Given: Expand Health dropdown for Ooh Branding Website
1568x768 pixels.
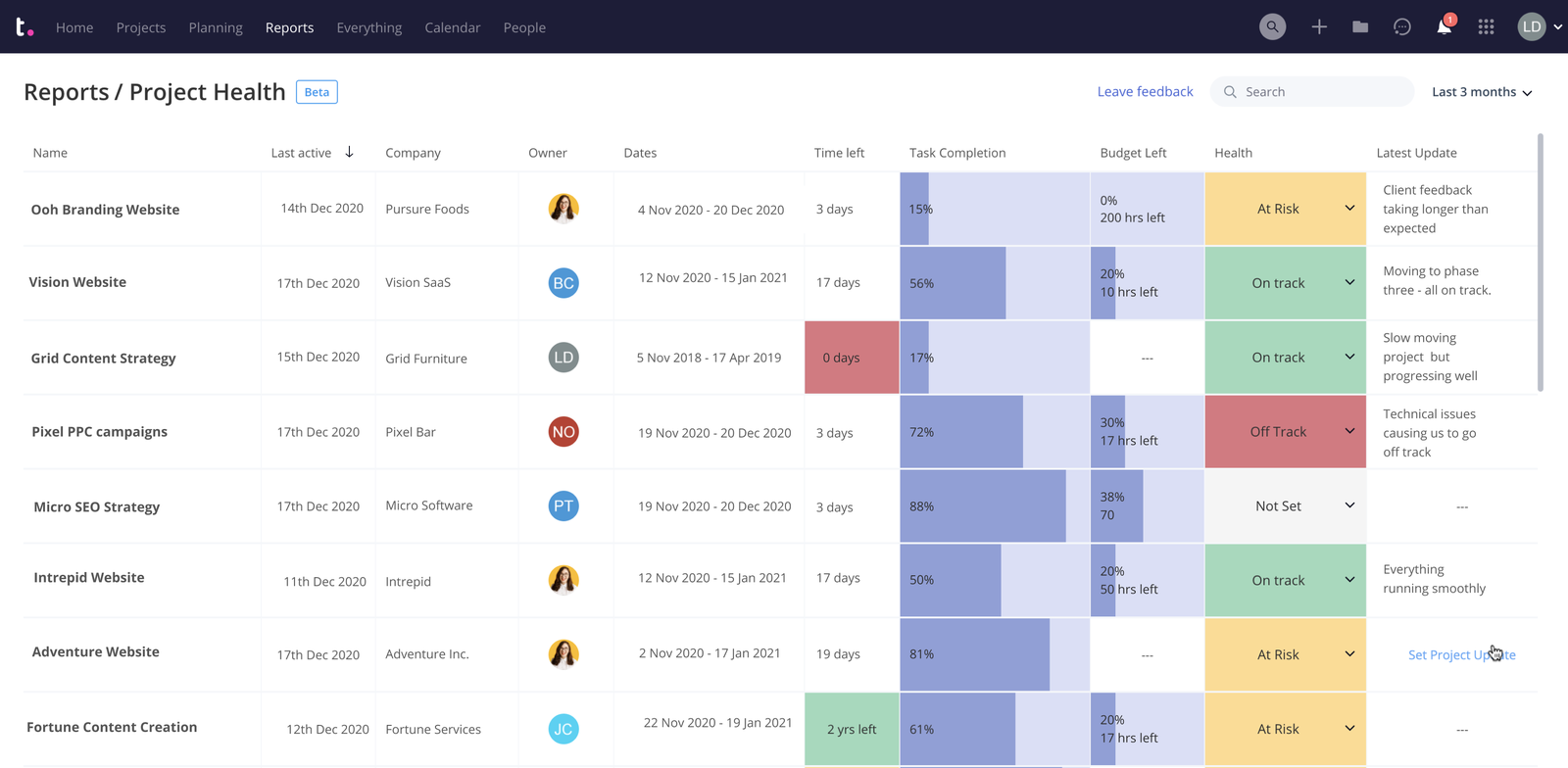Looking at the screenshot, I should click(1349, 209).
